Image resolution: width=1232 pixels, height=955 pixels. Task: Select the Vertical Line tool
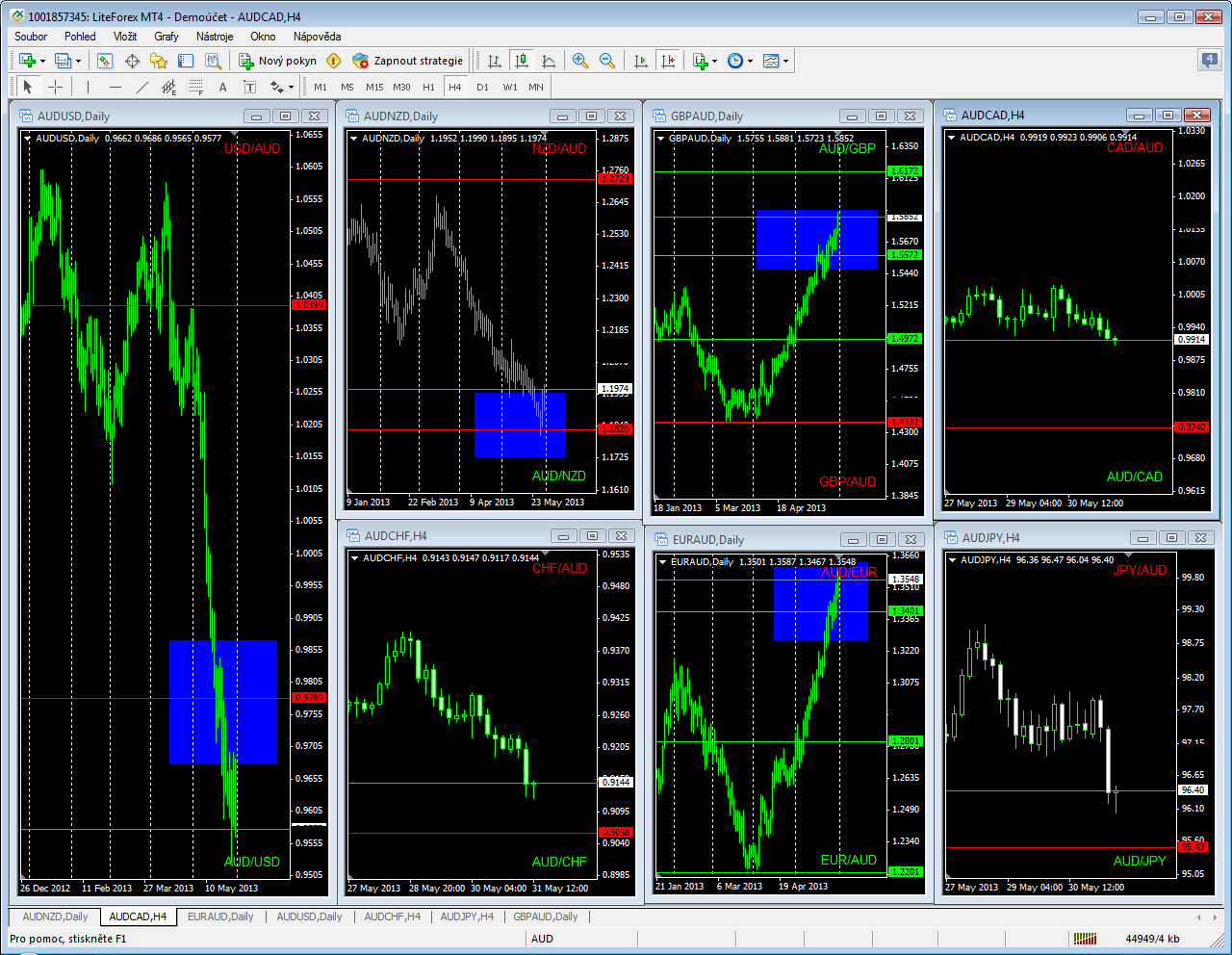pyautogui.click(x=88, y=87)
